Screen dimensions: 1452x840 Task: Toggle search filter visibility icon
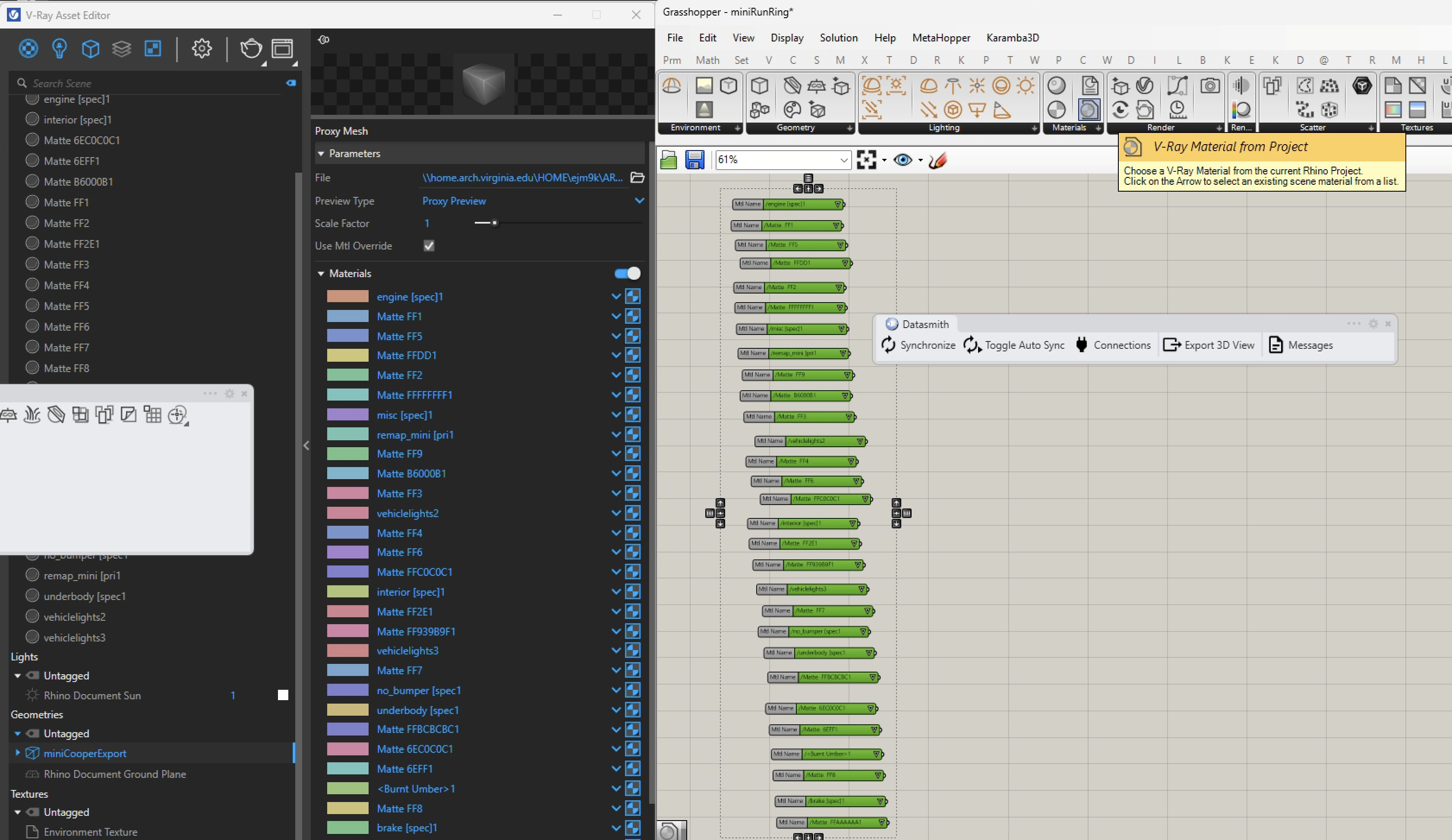click(x=291, y=83)
